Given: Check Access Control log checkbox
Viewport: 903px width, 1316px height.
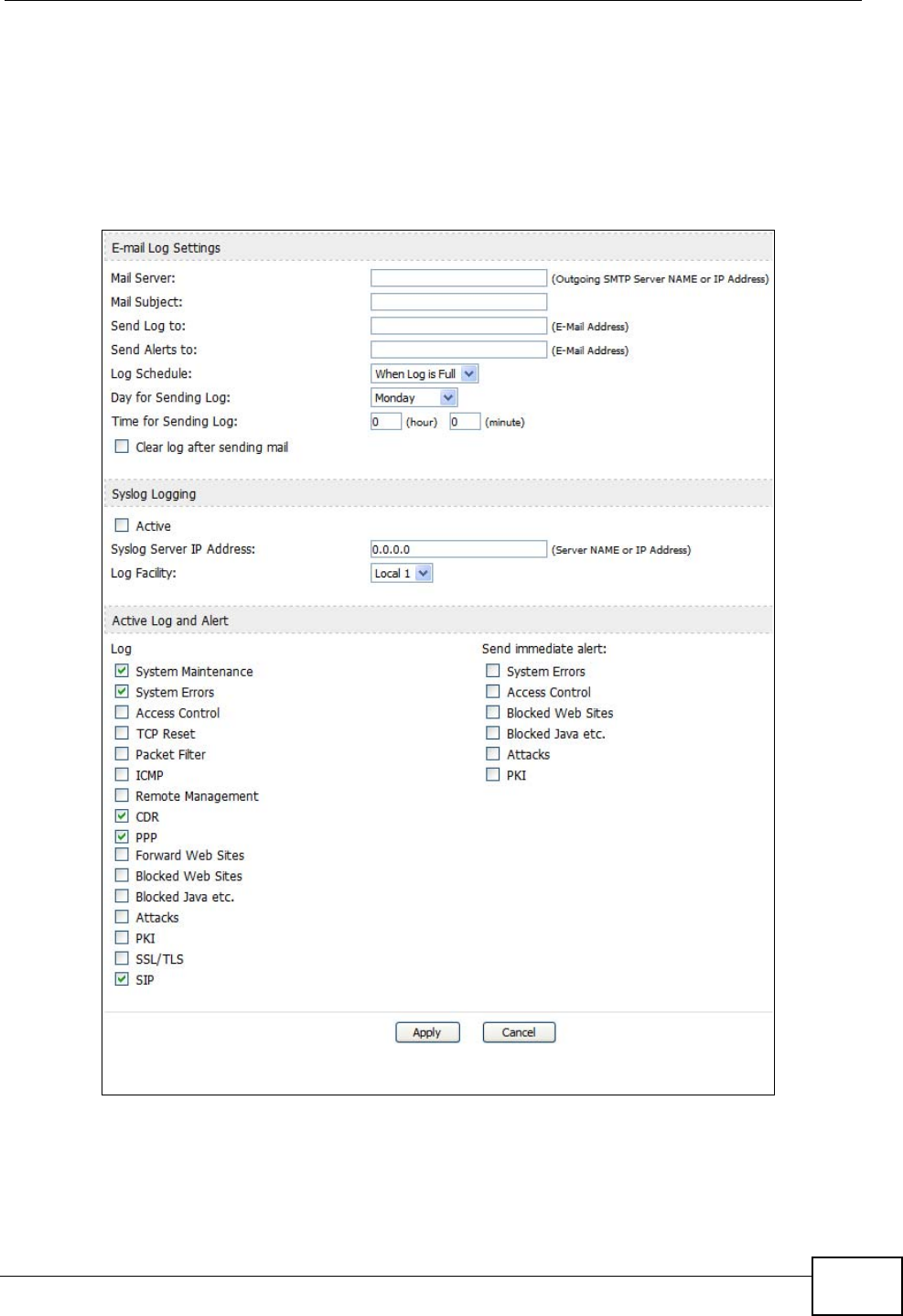Looking at the screenshot, I should [x=122, y=712].
